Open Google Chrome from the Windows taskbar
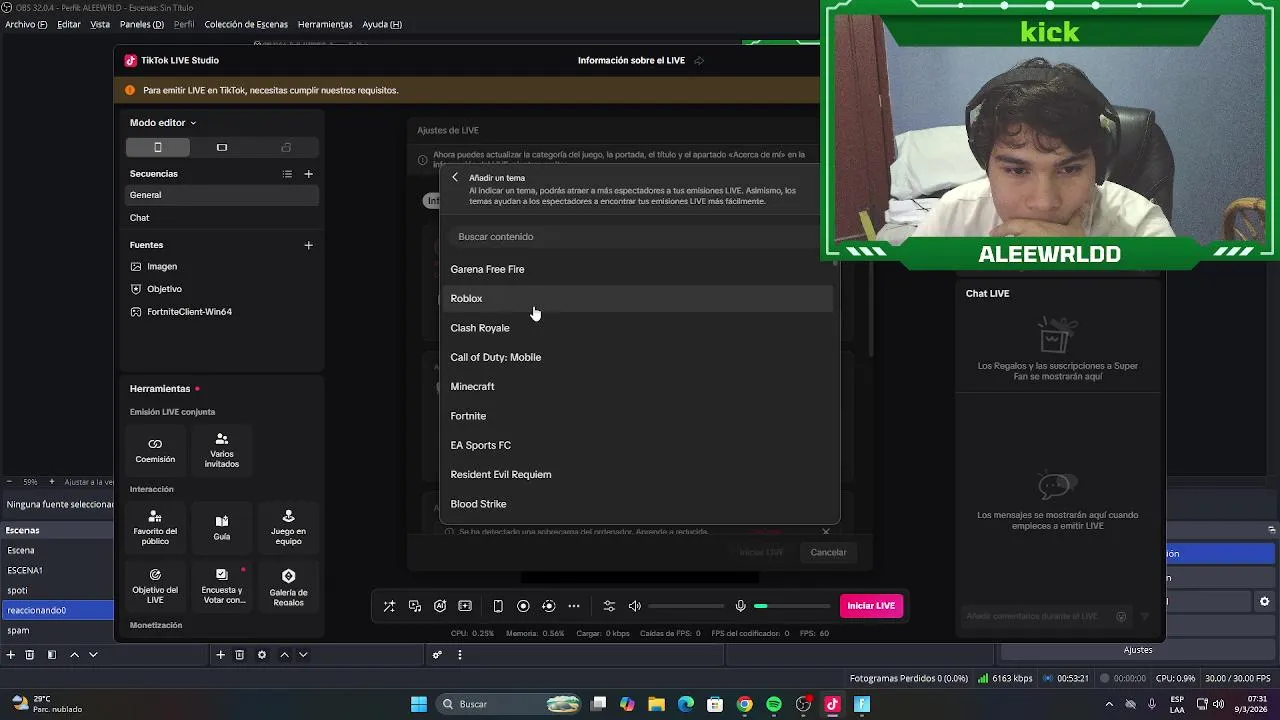The image size is (1280, 720). (x=744, y=704)
